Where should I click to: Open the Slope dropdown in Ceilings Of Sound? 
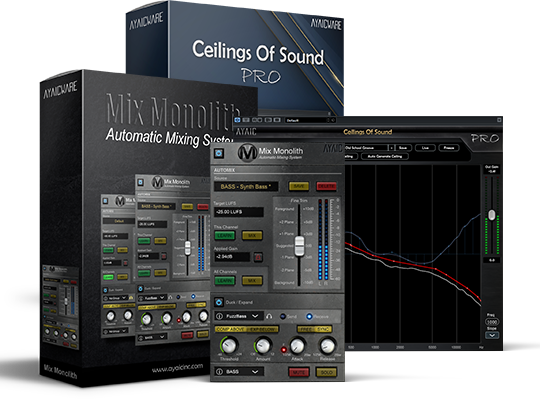click(x=492, y=335)
